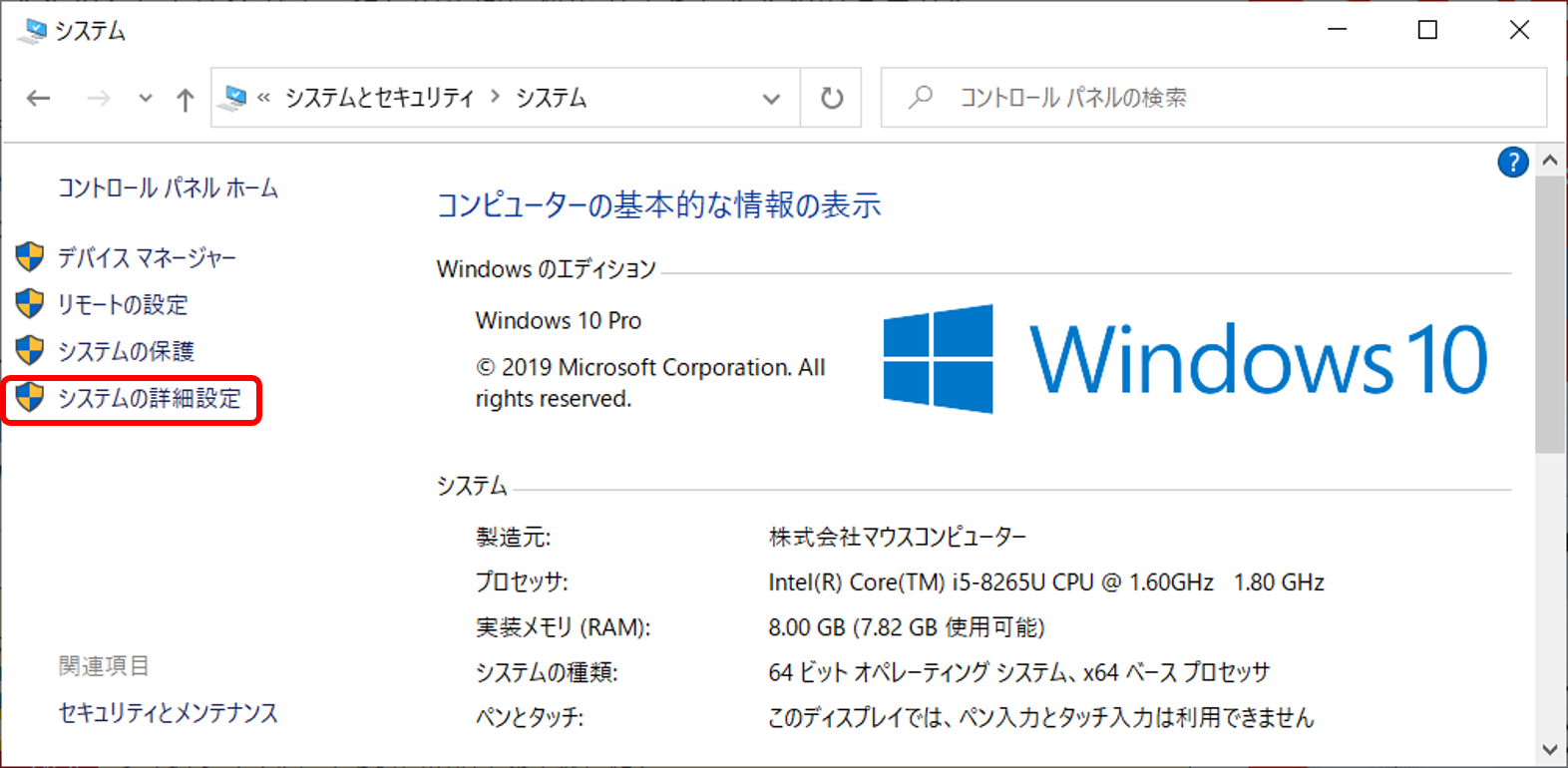Open コントロール パネル ホーム link
Screen dimensions: 1568x768
168,188
